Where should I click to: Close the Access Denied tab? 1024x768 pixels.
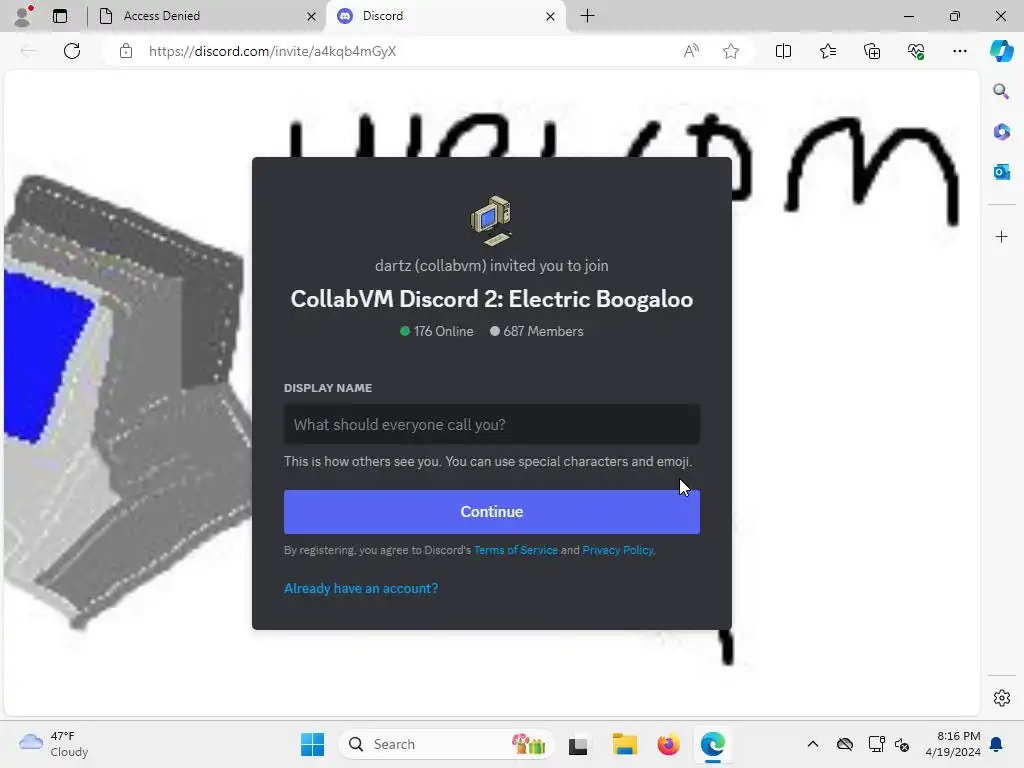tap(312, 16)
